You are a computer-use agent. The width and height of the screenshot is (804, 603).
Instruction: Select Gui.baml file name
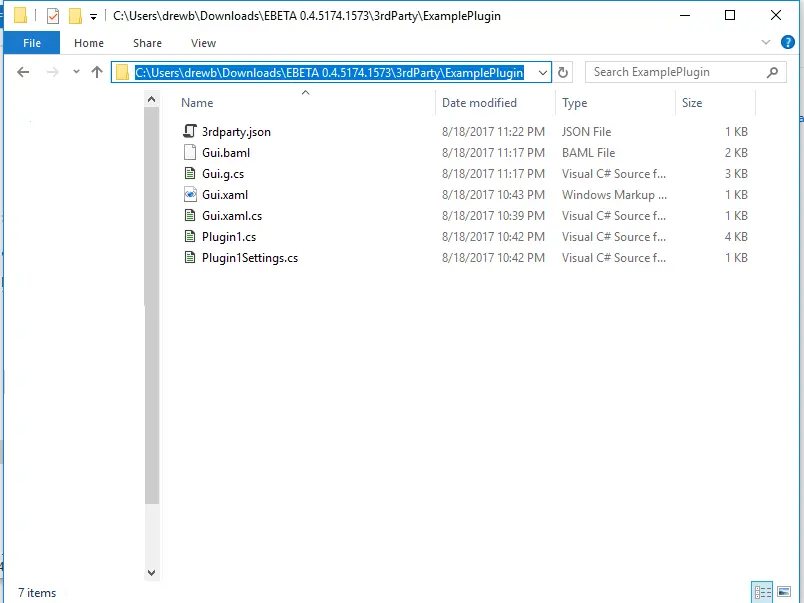point(226,152)
